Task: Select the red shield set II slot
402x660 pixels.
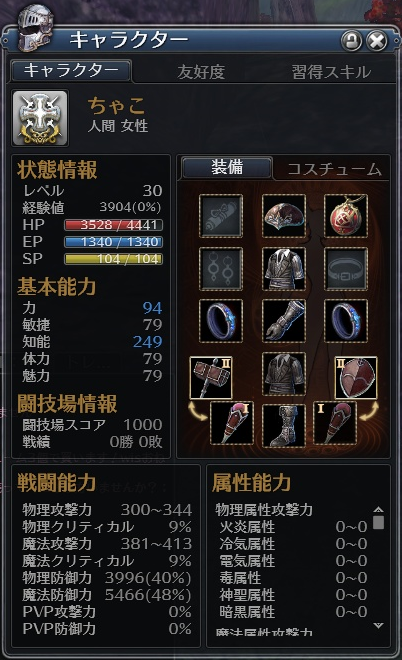Action: point(356,378)
